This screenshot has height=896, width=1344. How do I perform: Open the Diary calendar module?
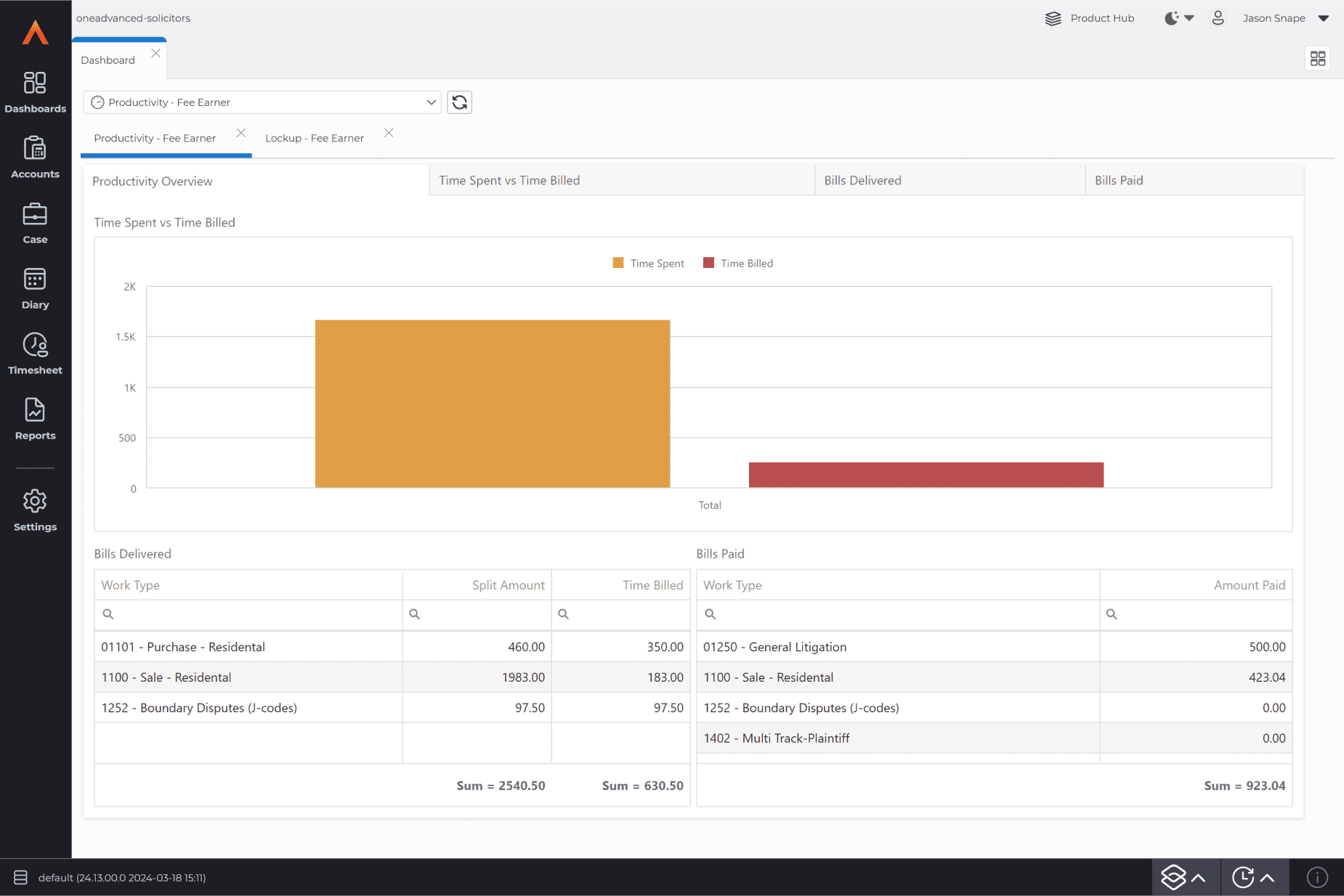tap(35, 288)
